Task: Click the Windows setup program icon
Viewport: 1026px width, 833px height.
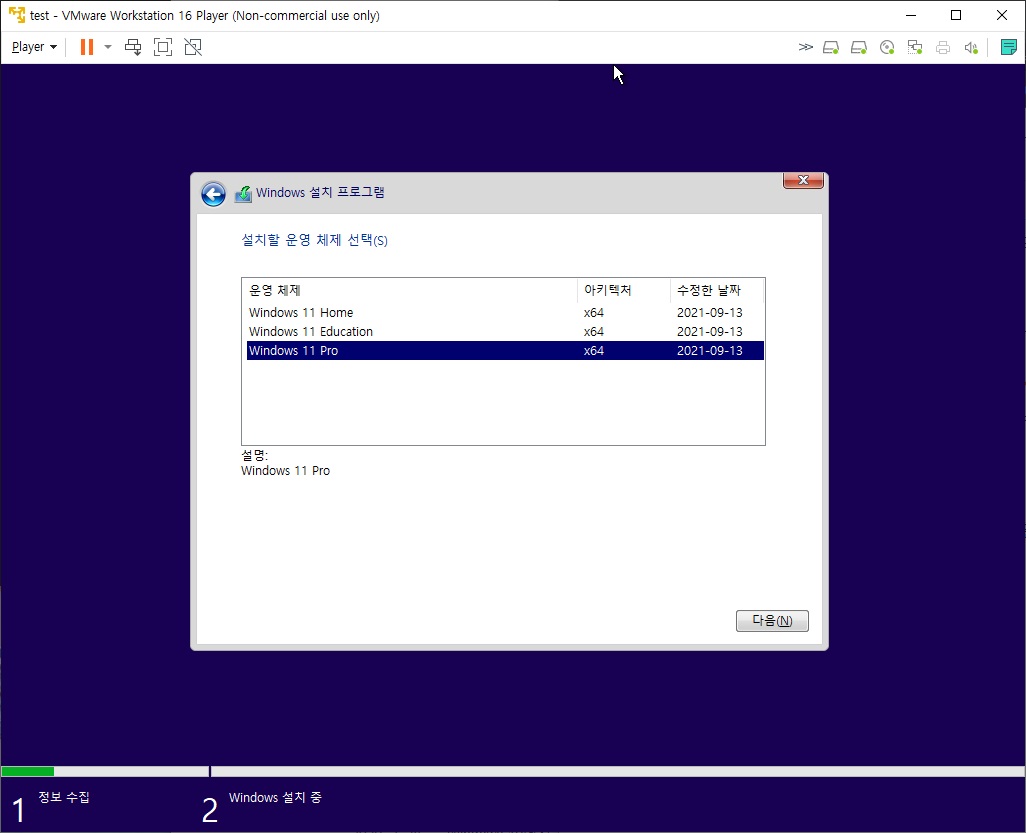Action: pyautogui.click(x=243, y=194)
